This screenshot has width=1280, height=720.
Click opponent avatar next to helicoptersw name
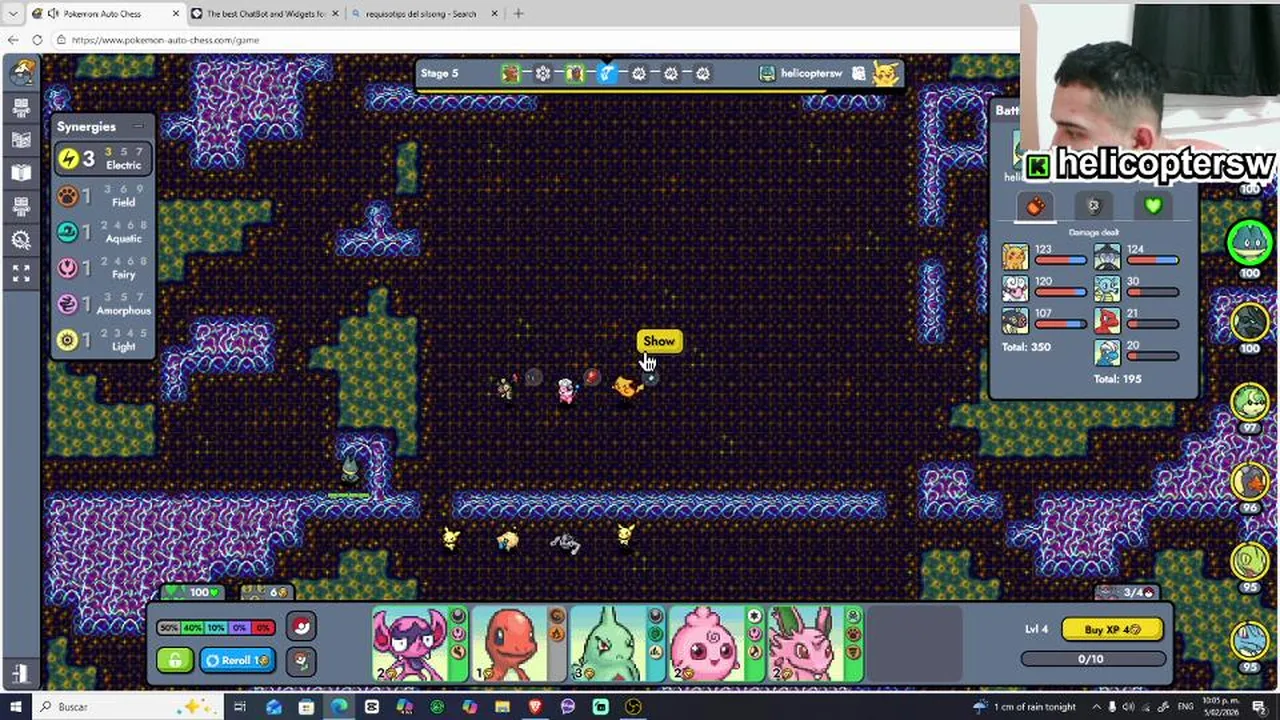click(x=767, y=73)
